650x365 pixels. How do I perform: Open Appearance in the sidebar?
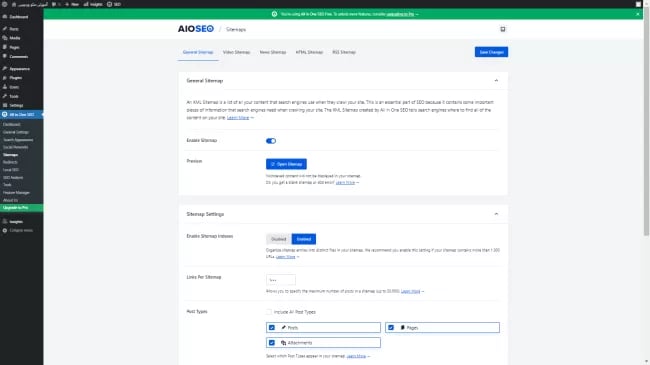pos(17,69)
